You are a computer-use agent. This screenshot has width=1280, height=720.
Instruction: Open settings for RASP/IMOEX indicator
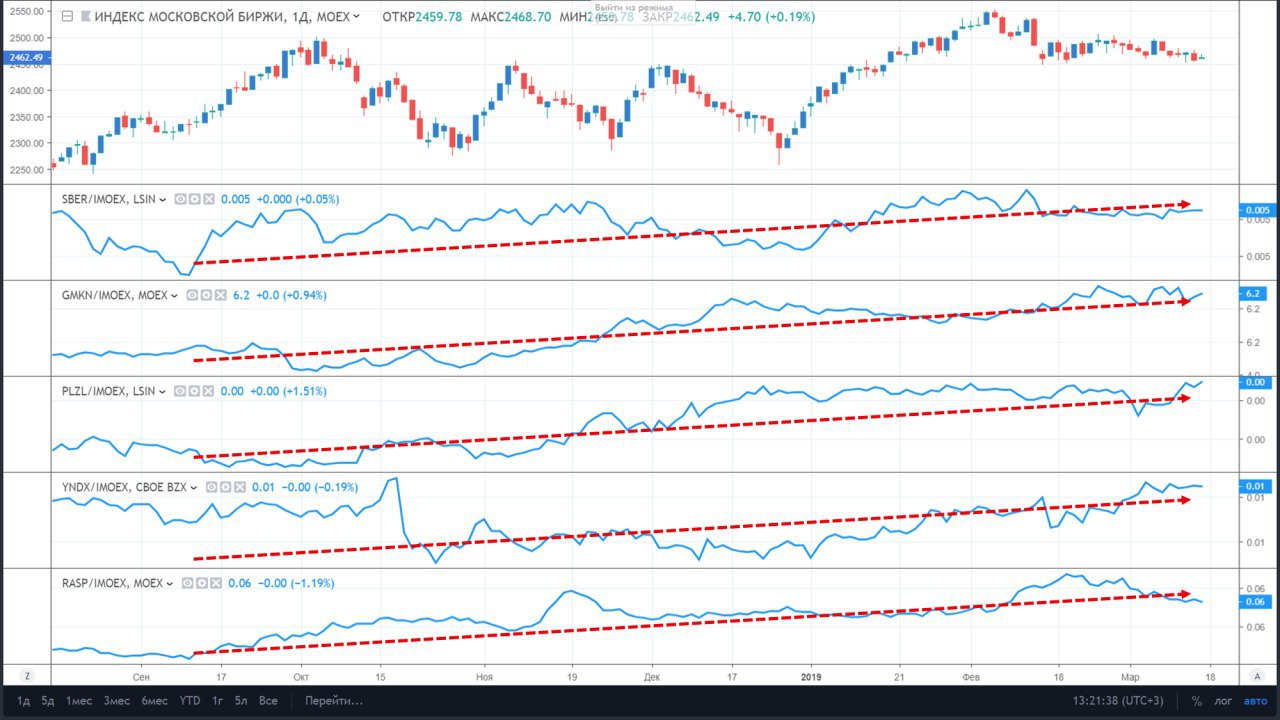pos(201,583)
